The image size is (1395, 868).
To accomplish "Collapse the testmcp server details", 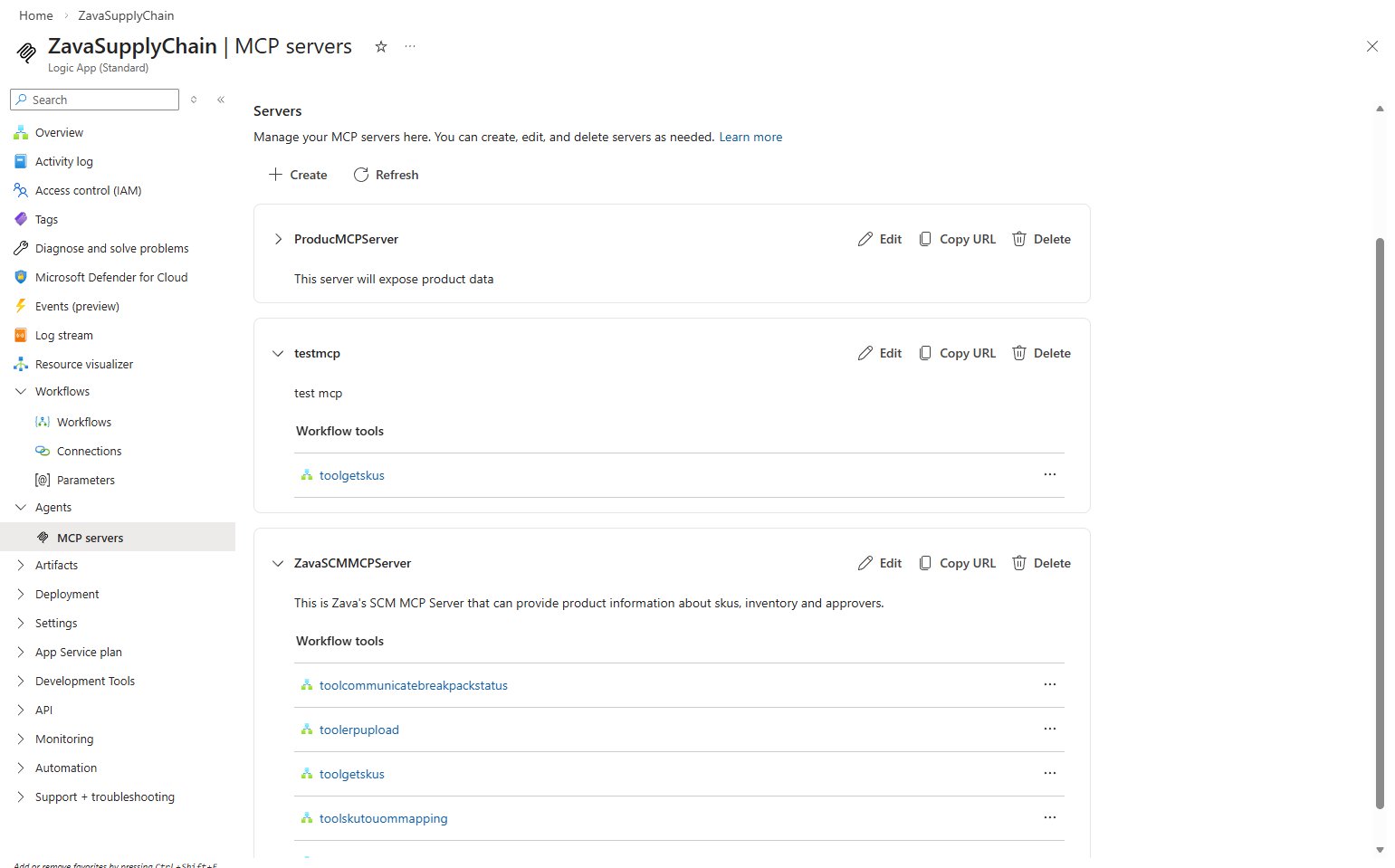I will coord(278,353).
